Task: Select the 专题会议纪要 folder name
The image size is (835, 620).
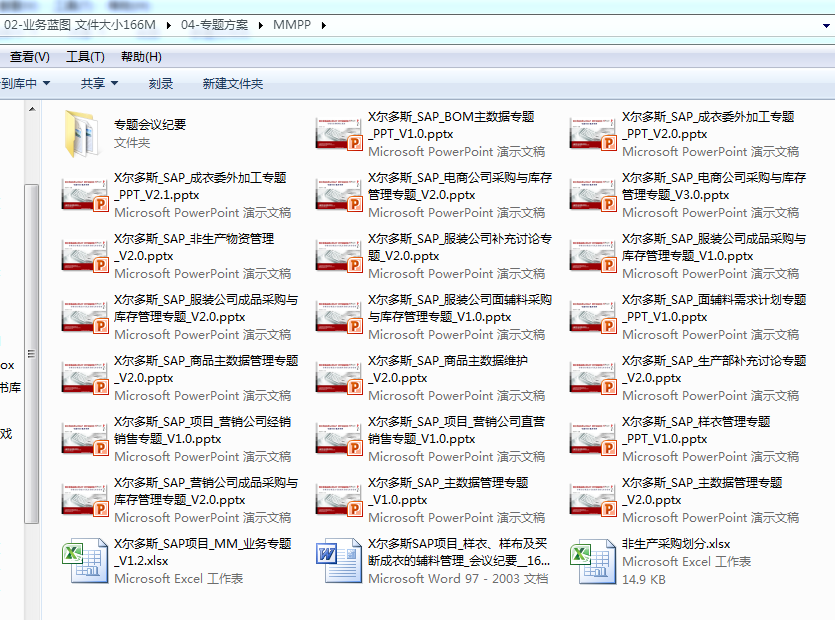Action: pyautogui.click(x=150, y=125)
